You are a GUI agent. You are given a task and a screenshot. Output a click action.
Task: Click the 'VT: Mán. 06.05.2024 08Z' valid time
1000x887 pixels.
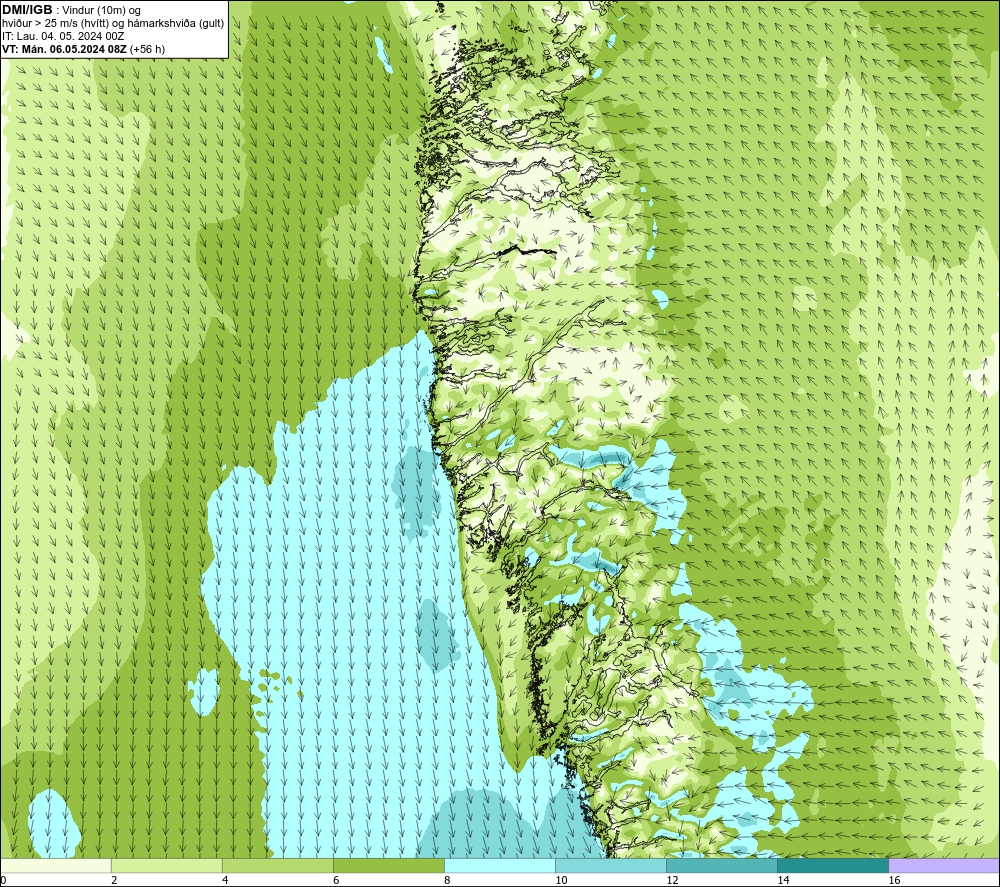(64, 49)
